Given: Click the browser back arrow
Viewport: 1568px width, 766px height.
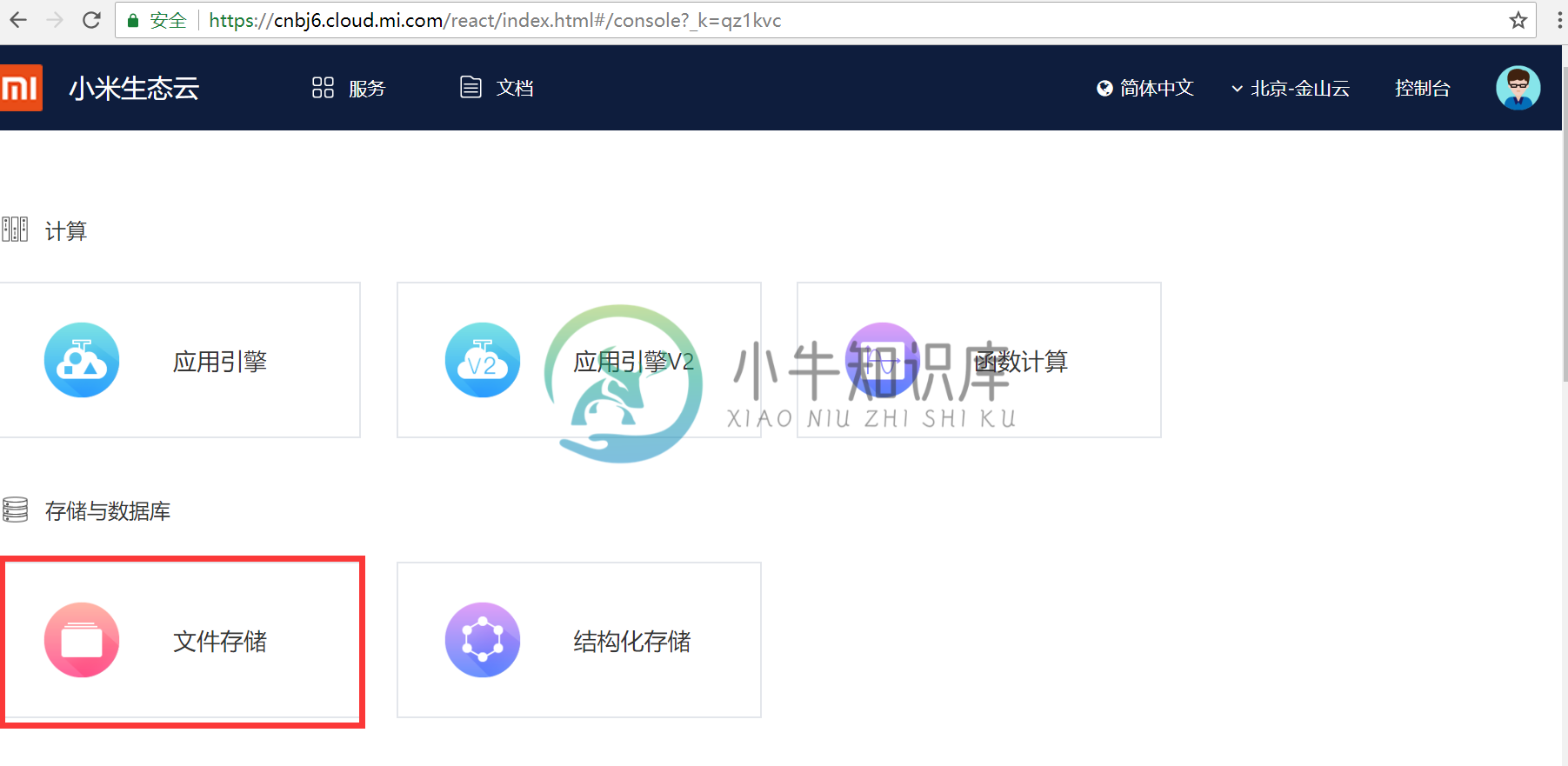Looking at the screenshot, I should pyautogui.click(x=18, y=20).
